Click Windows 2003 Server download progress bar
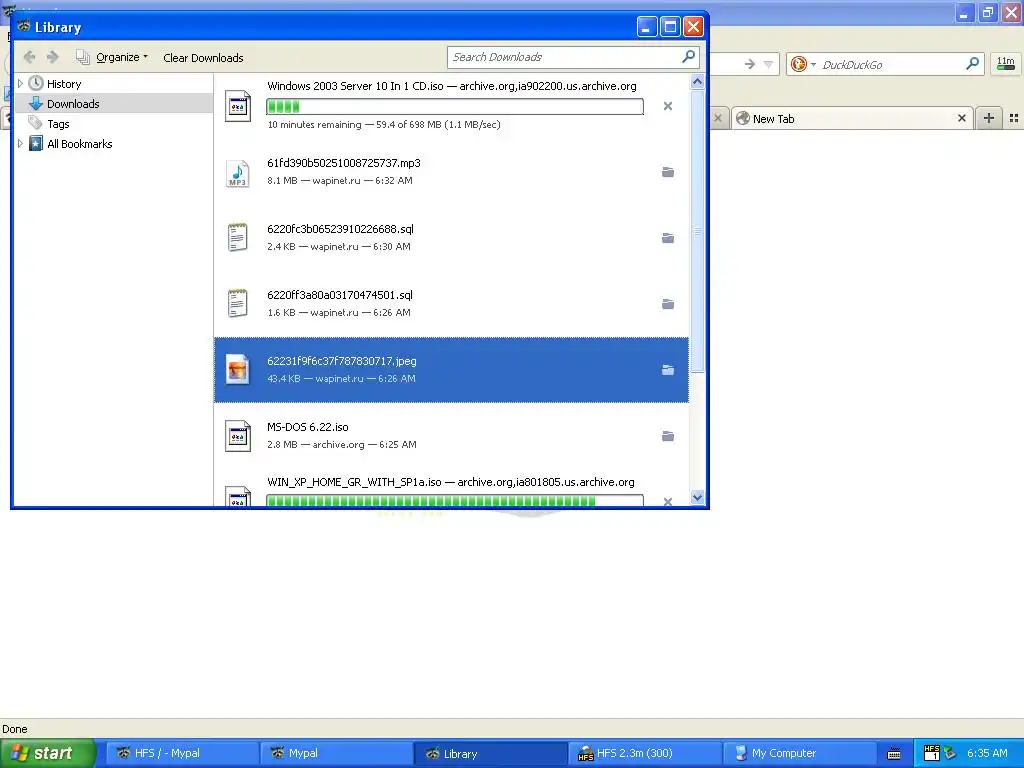Screen dimensions: 1024x768 (455, 106)
